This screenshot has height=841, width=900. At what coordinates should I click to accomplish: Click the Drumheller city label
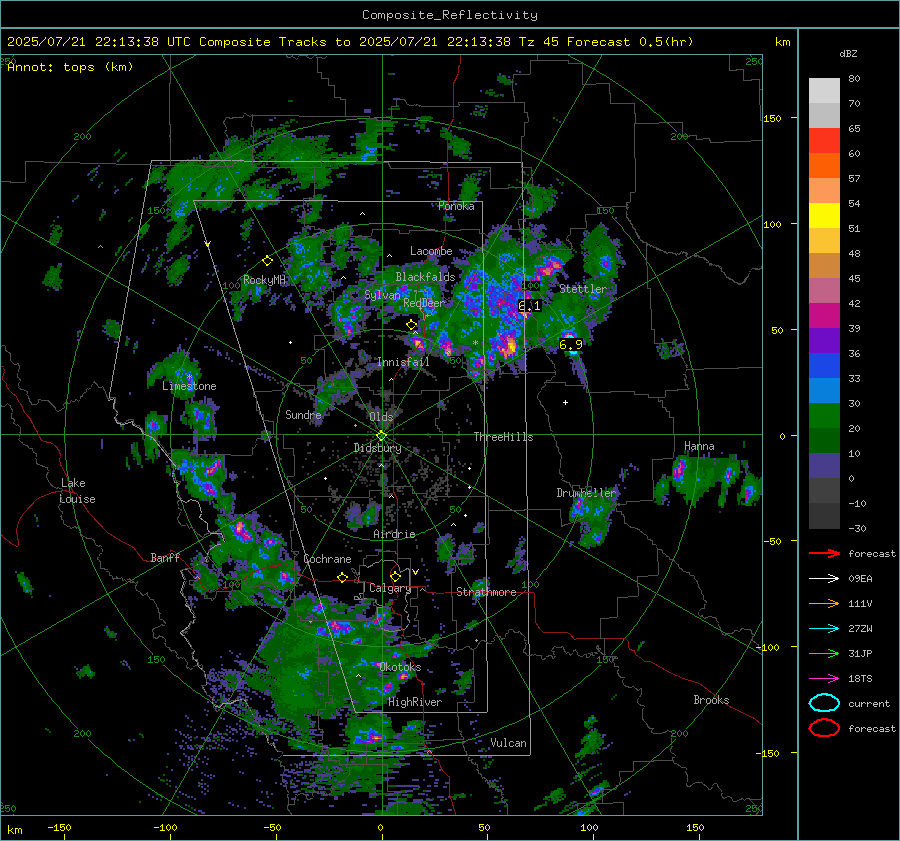tap(586, 493)
